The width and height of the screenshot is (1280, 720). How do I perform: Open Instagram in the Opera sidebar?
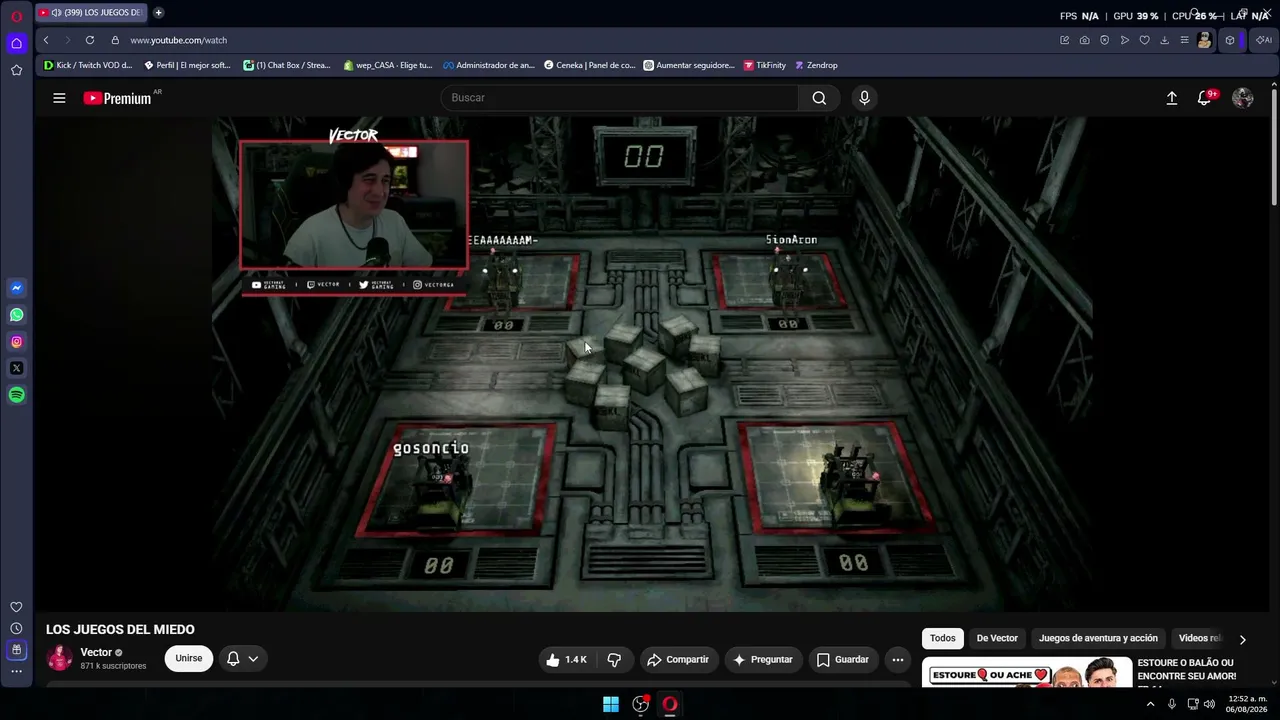[x=16, y=342]
